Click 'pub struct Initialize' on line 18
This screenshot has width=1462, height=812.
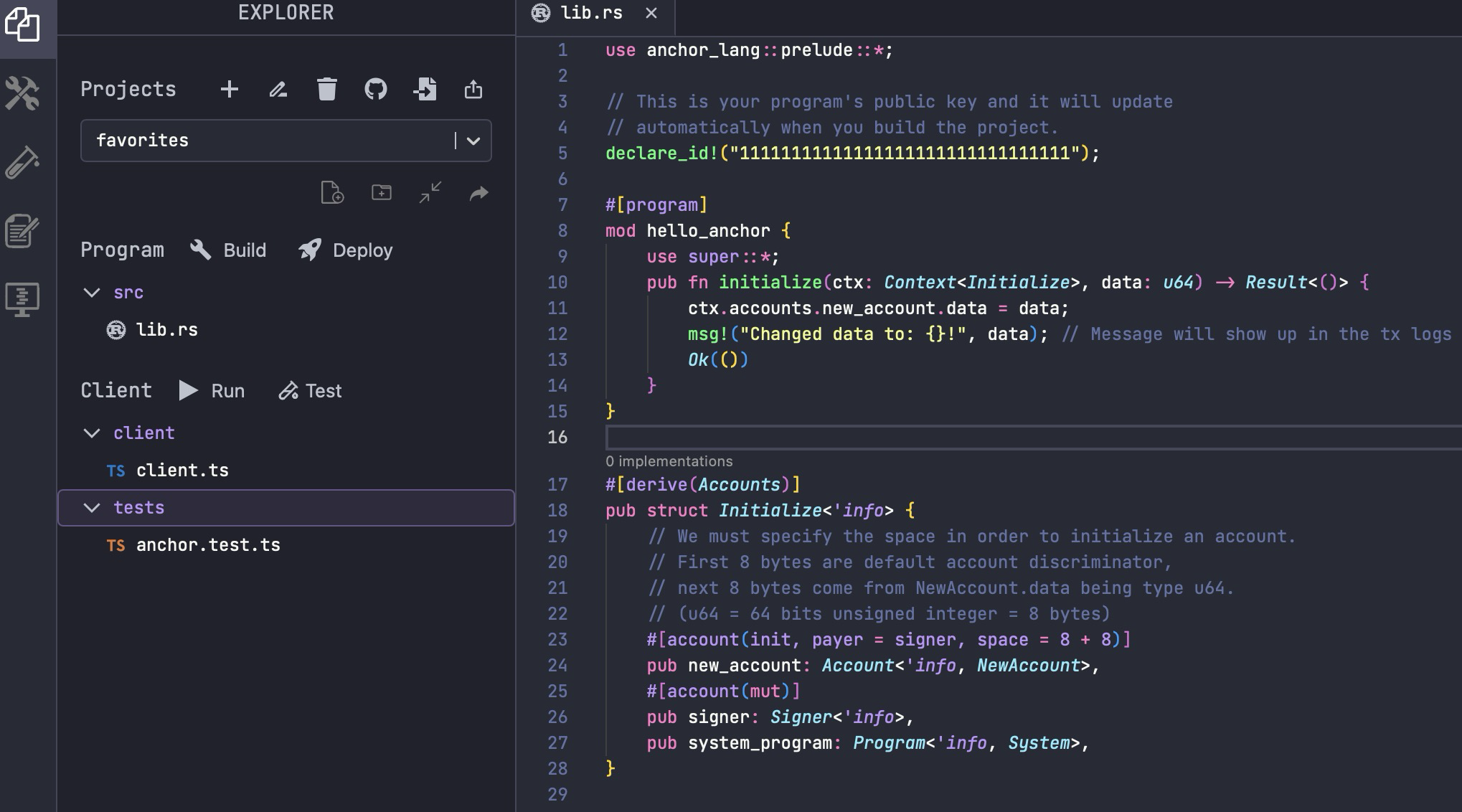[x=713, y=511]
